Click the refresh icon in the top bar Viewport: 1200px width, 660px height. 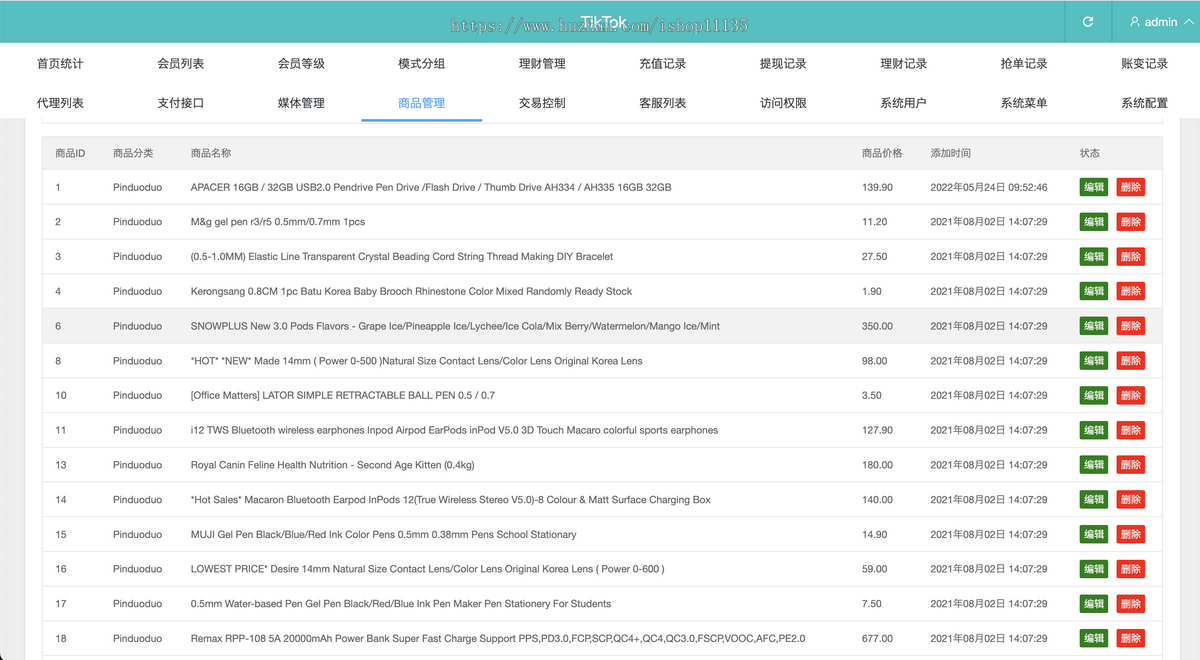(x=1088, y=20)
